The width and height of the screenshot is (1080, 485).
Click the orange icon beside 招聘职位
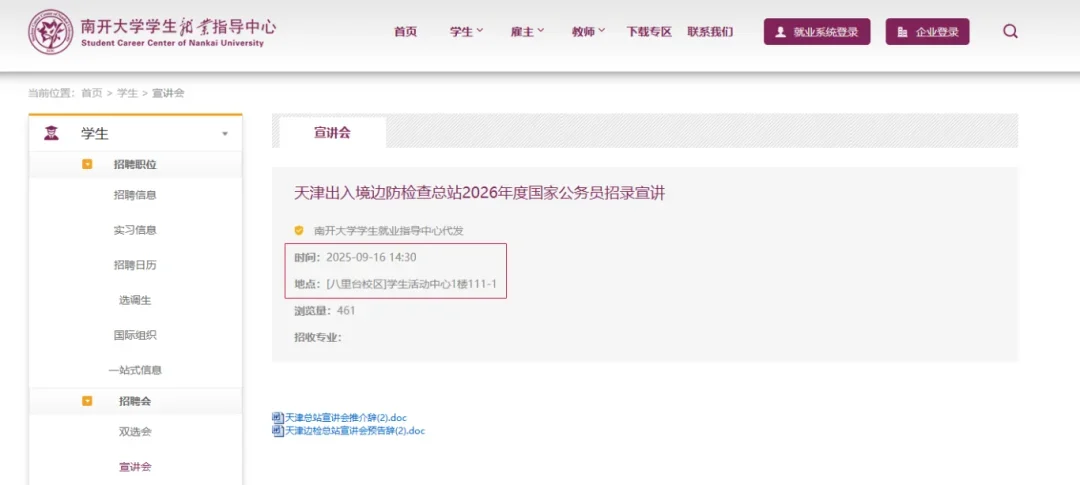[87, 165]
